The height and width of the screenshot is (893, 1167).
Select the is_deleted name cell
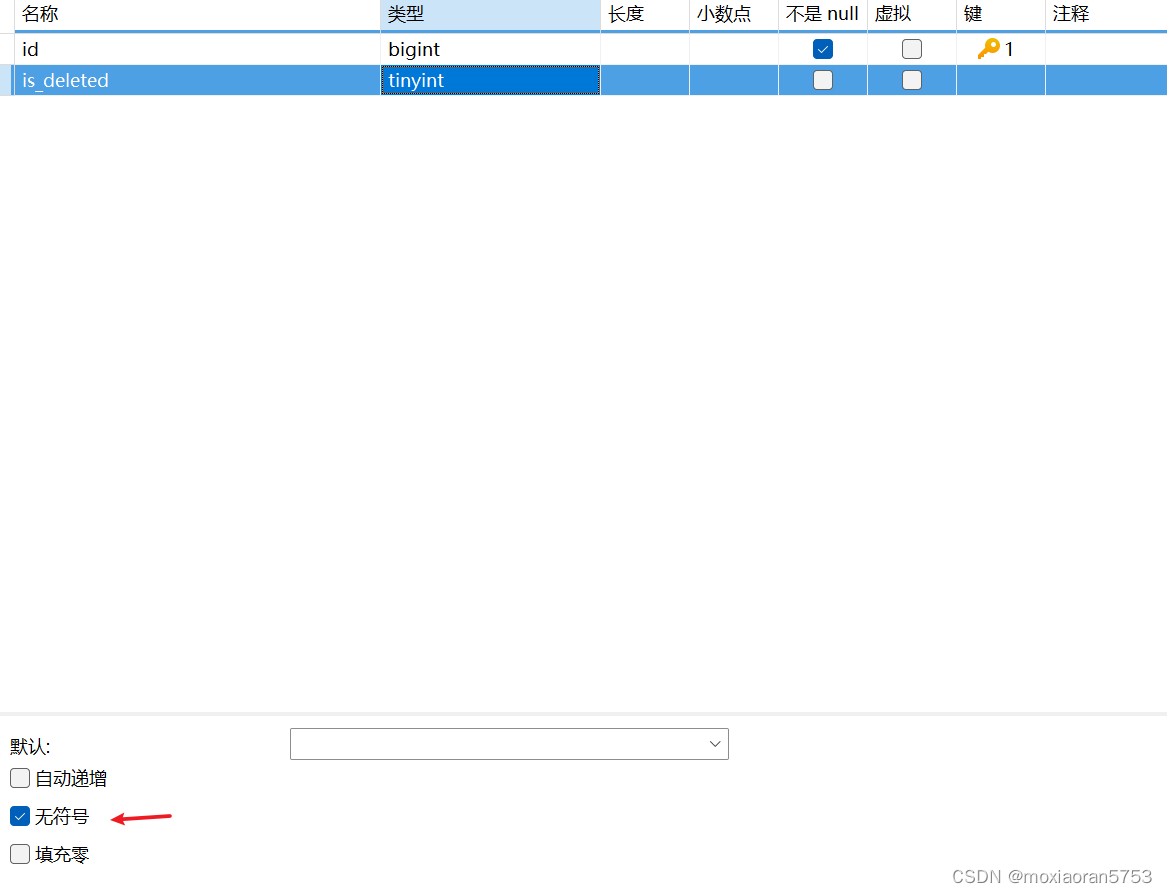click(197, 80)
